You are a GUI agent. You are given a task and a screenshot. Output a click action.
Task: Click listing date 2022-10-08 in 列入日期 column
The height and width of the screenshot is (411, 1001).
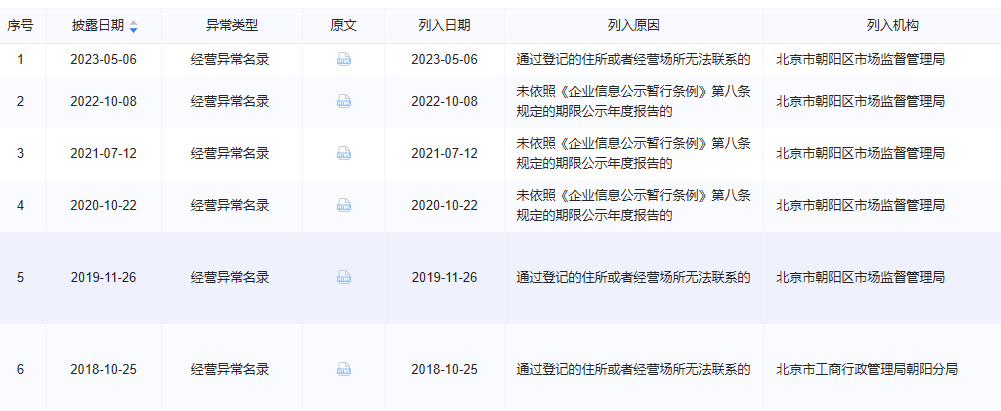click(x=444, y=101)
